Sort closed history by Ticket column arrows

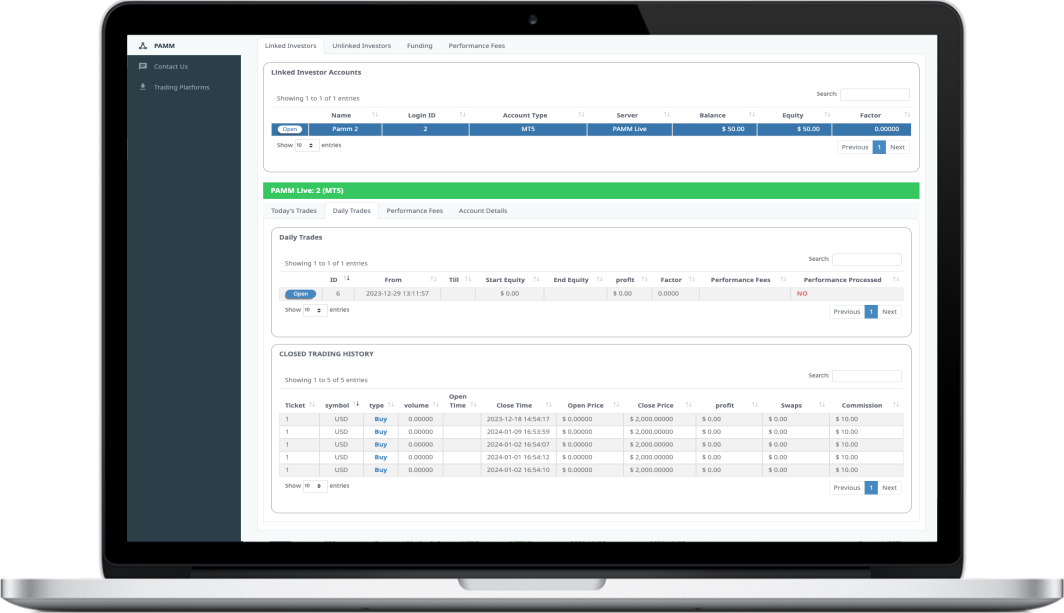[313, 405]
